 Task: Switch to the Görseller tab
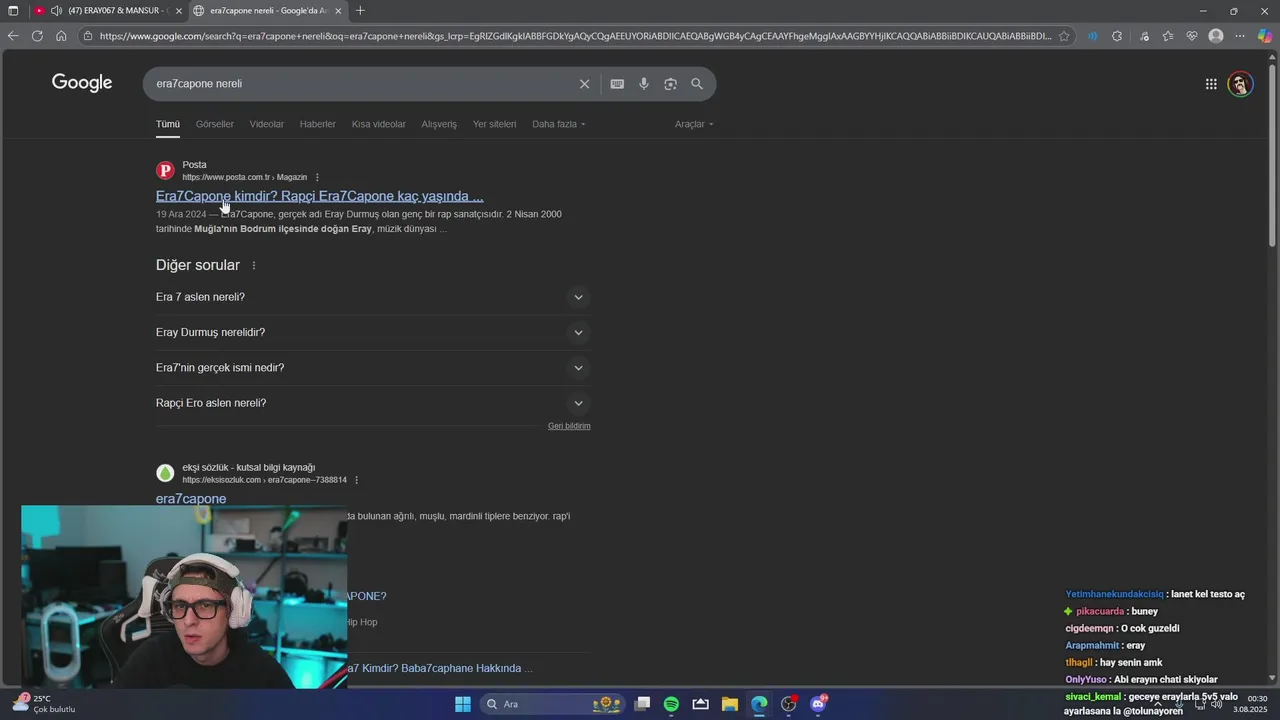215,124
